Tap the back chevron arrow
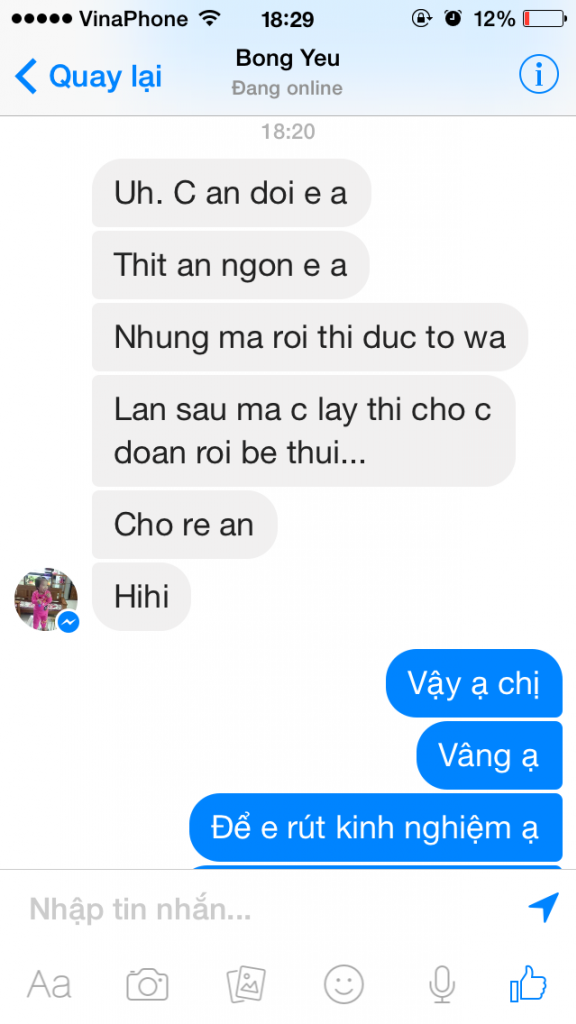This screenshot has width=576, height=1024. click(x=26, y=76)
